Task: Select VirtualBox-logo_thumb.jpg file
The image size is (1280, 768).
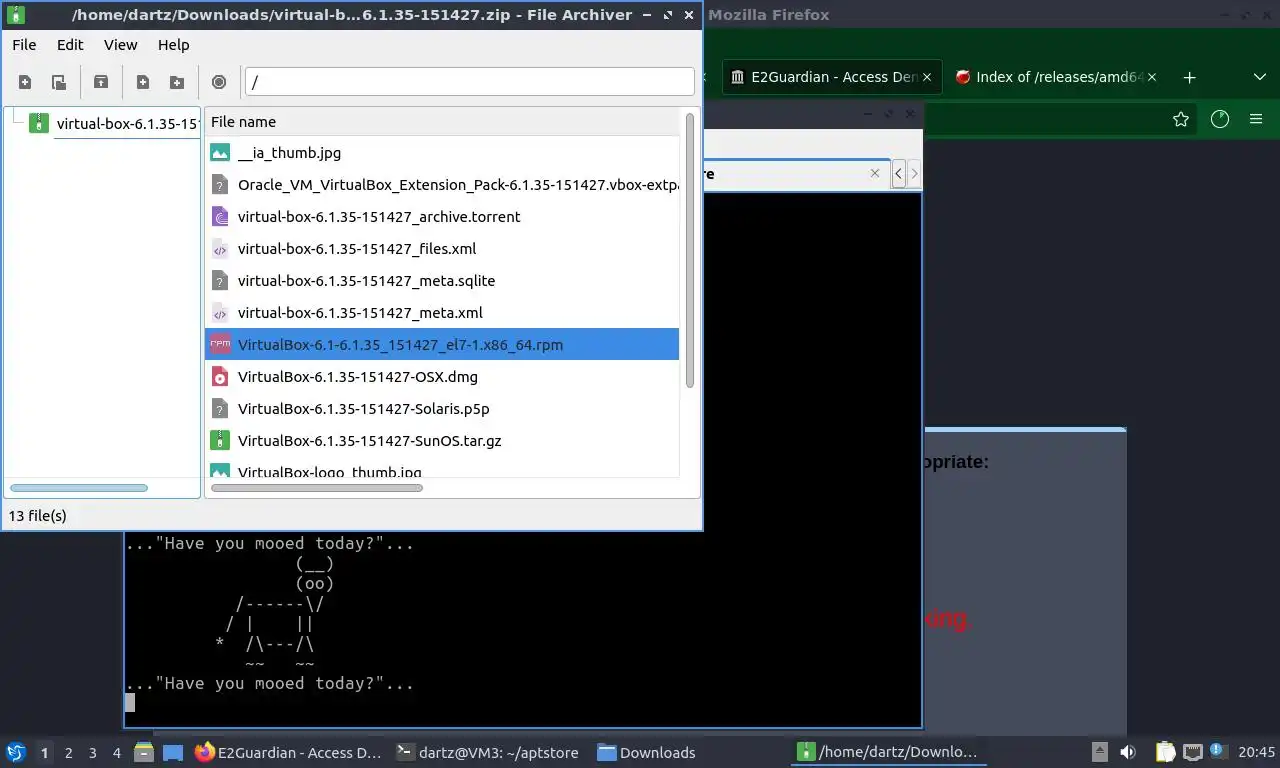Action: tap(442, 468)
